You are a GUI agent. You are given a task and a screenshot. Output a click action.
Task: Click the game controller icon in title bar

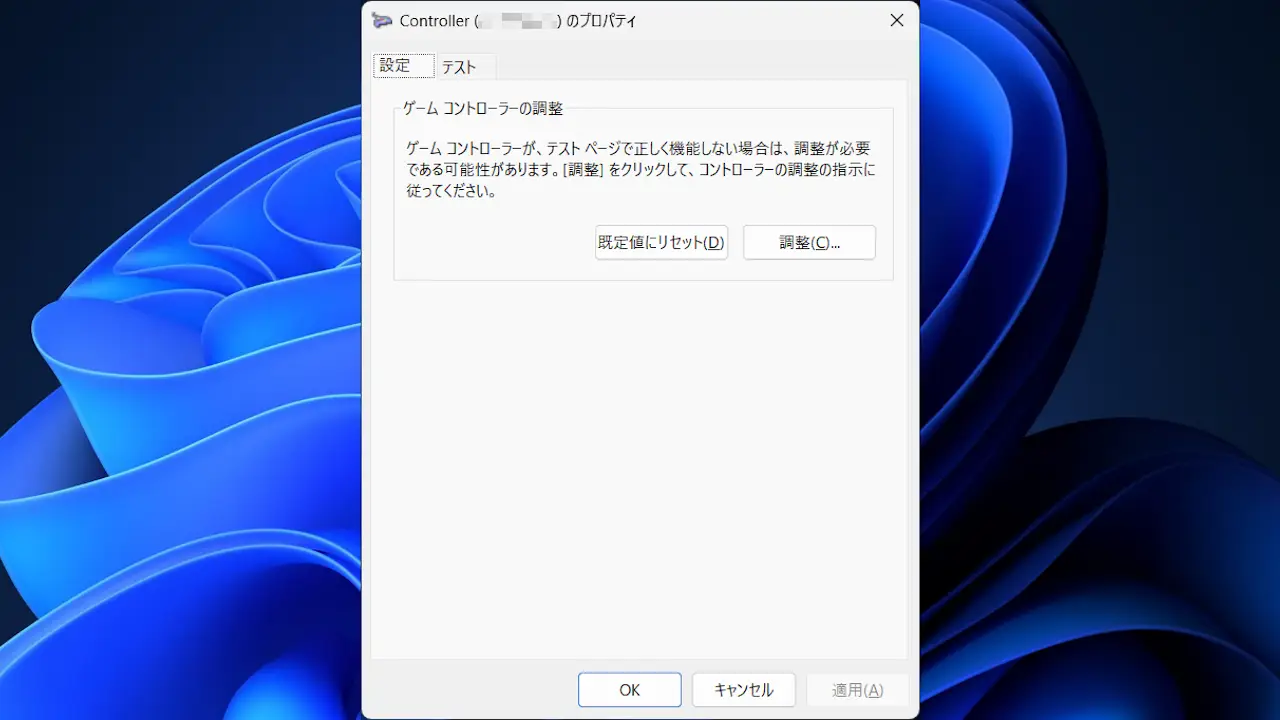tap(382, 21)
